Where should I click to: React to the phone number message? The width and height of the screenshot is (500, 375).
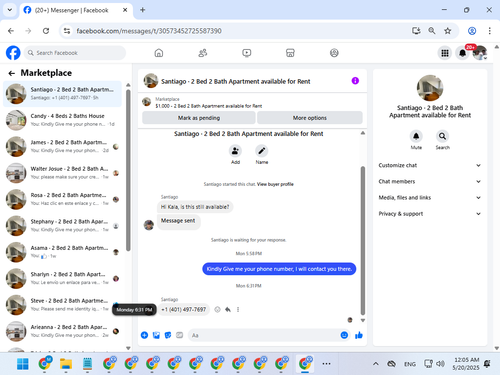217,309
